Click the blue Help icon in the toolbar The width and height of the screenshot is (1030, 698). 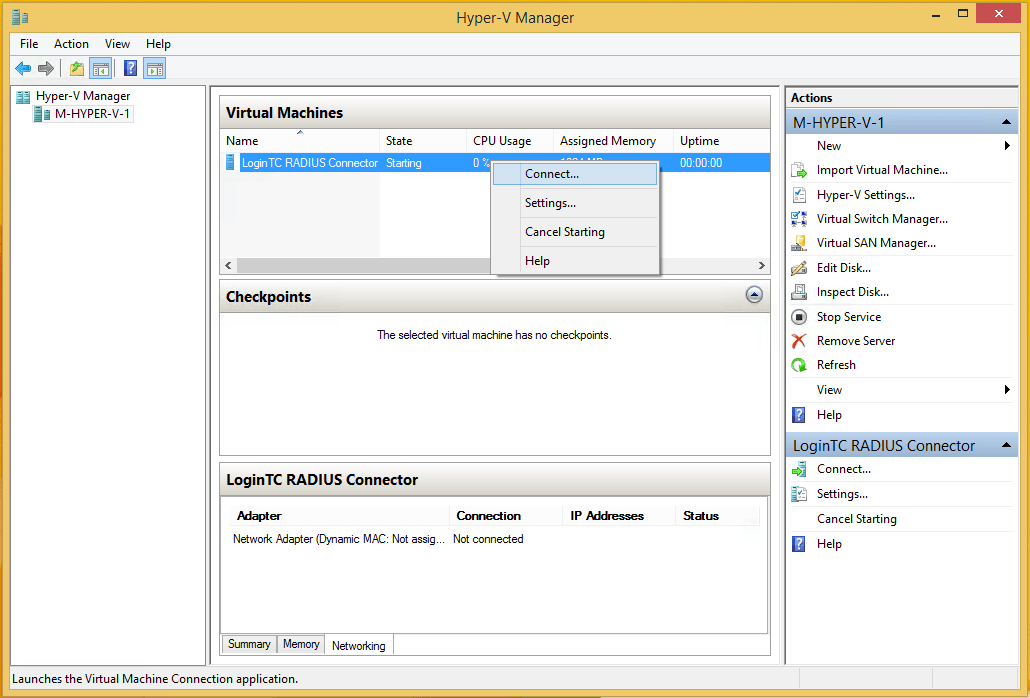(131, 68)
